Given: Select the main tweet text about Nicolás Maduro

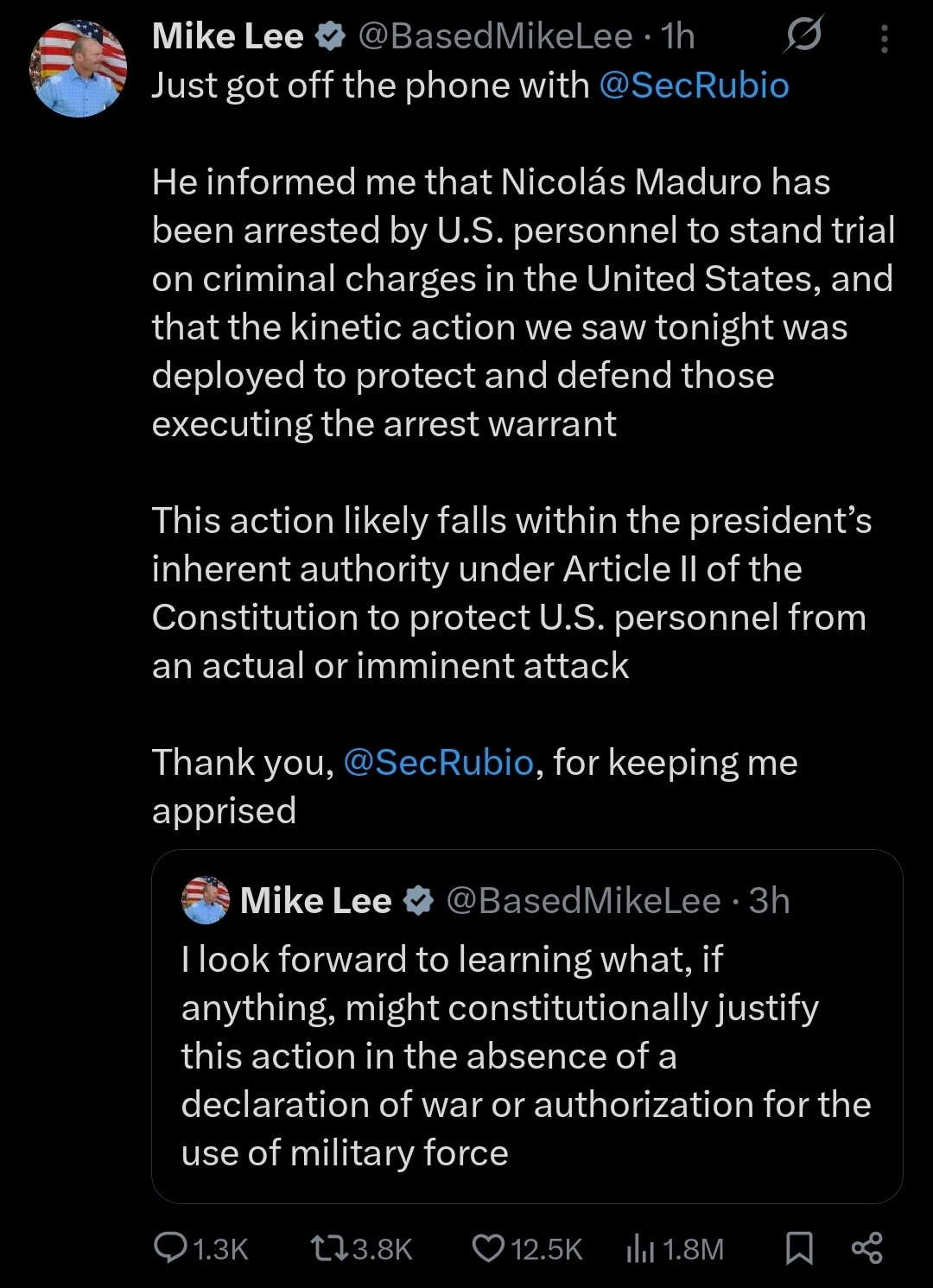Looking at the screenshot, I should pos(518,302).
